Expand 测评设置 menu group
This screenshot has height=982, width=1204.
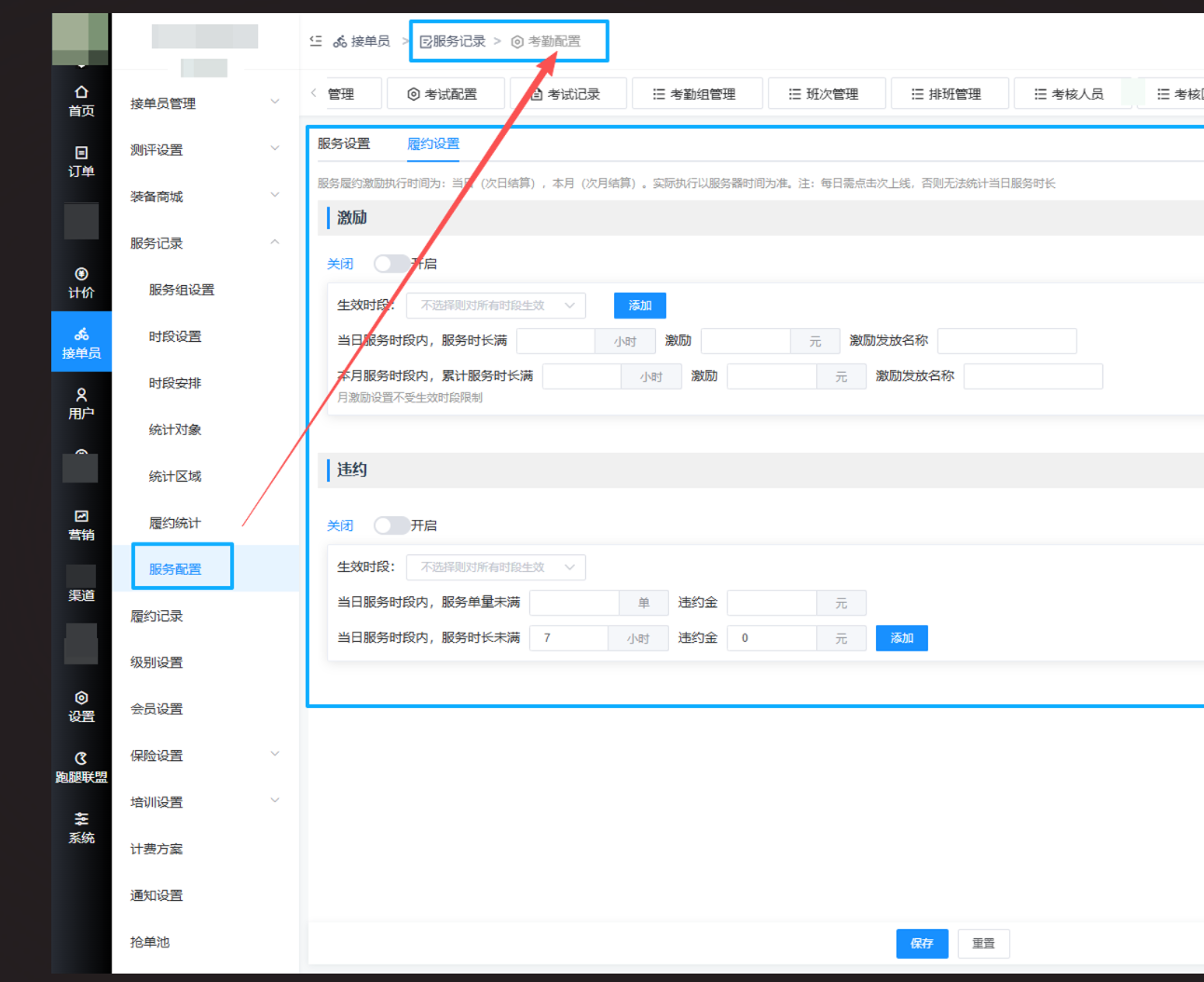point(205,149)
